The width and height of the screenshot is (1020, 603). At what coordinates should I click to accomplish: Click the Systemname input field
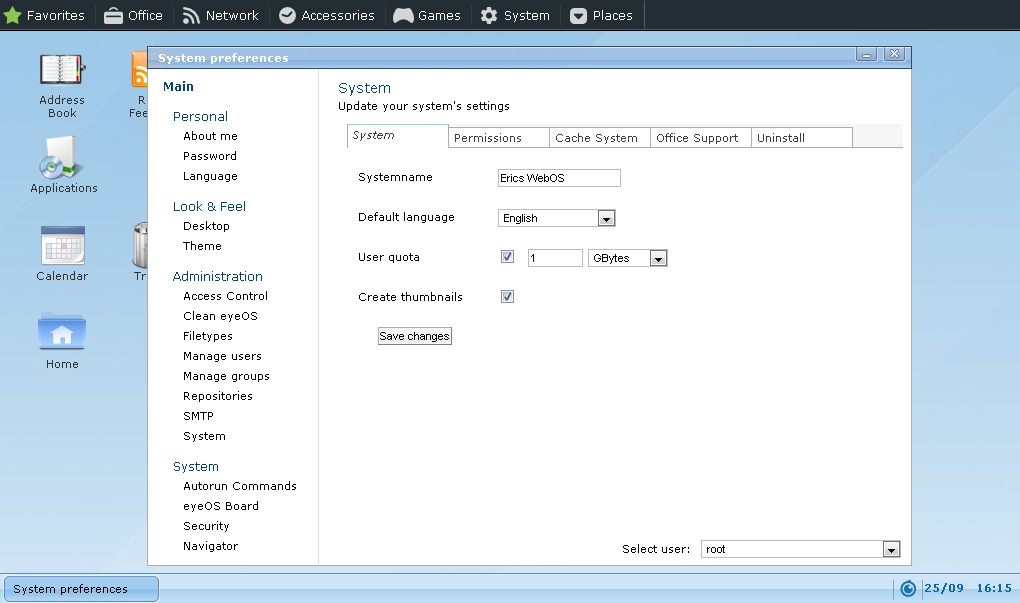[x=559, y=178]
